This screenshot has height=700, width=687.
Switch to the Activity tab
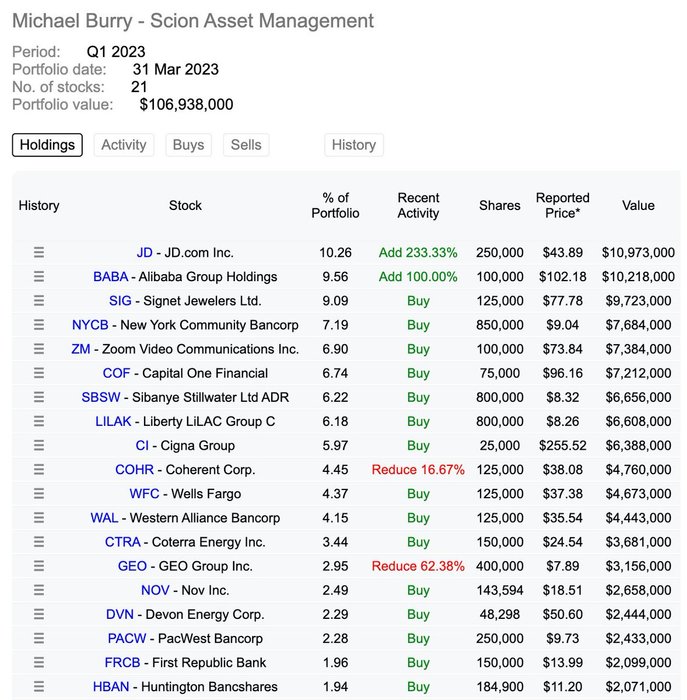pyautogui.click(x=124, y=145)
